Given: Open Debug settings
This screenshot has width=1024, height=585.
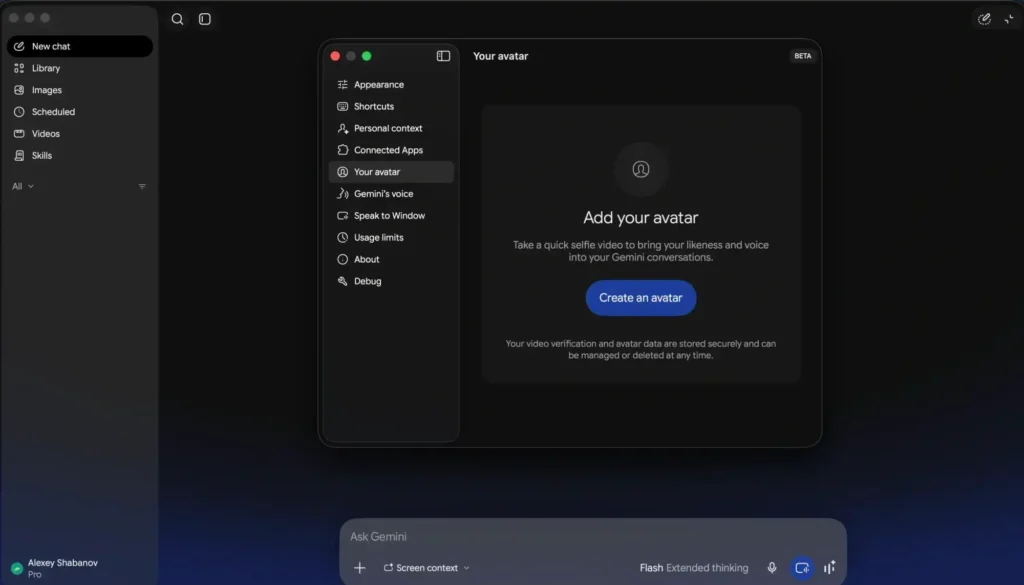Looking at the screenshot, I should coord(391,281).
